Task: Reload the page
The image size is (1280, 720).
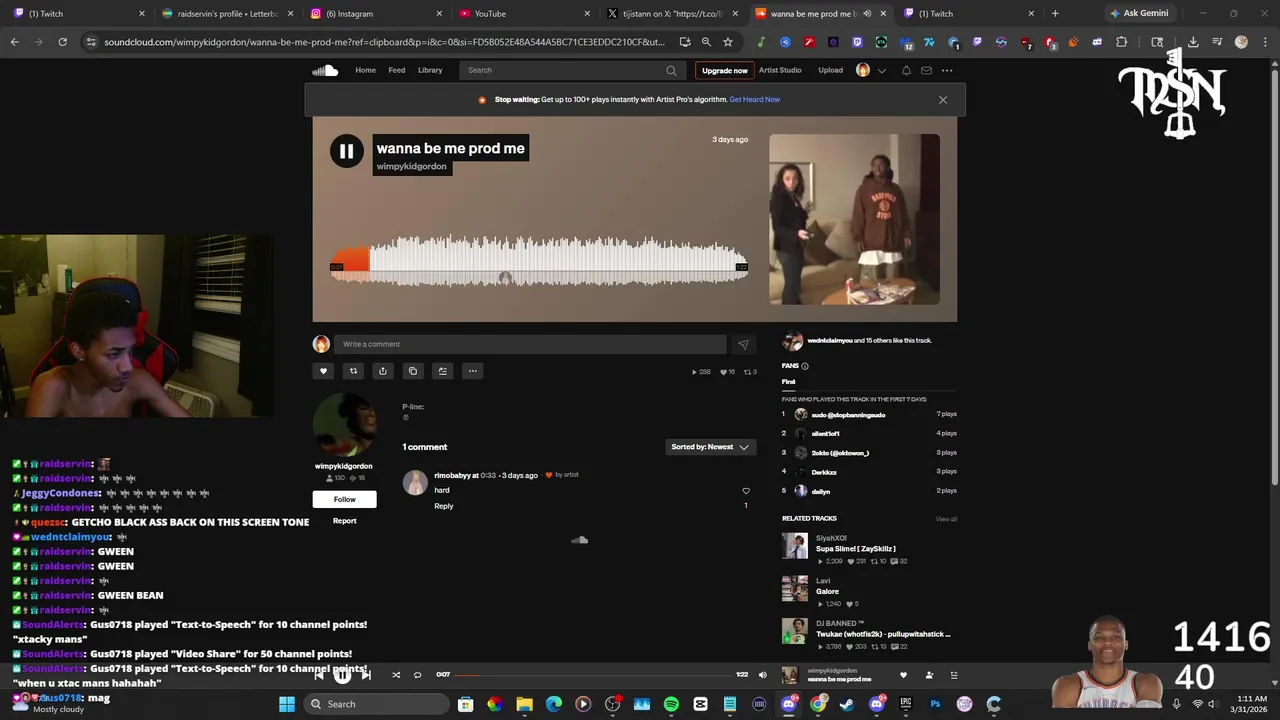Action: tap(62, 42)
